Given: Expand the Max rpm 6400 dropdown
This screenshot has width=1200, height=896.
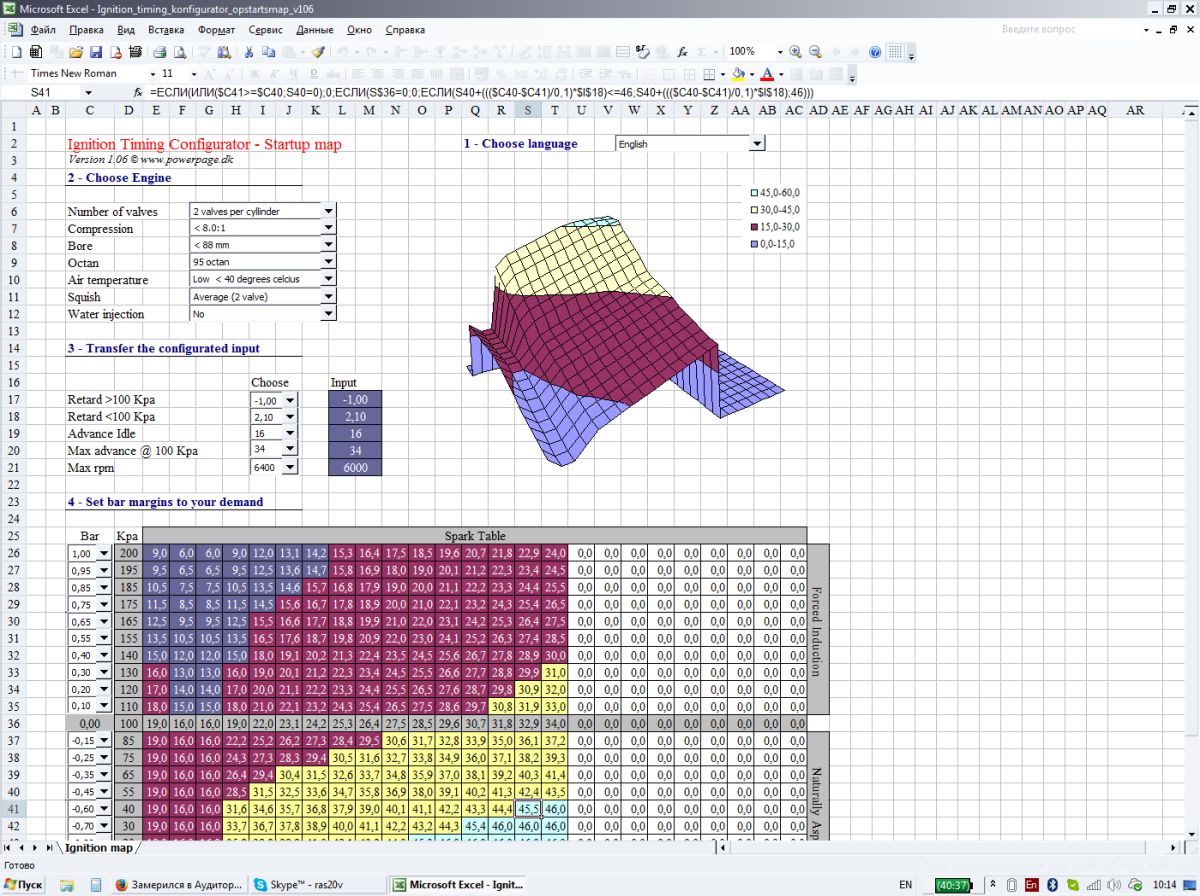Looking at the screenshot, I should tap(290, 467).
